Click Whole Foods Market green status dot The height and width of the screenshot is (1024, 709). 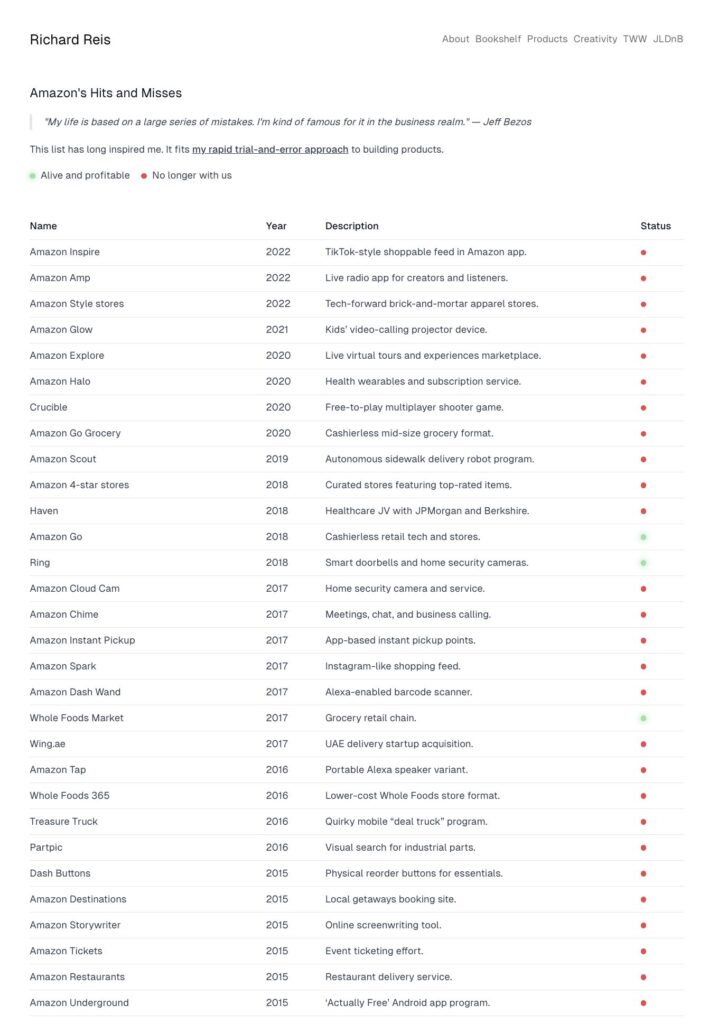coord(643,718)
